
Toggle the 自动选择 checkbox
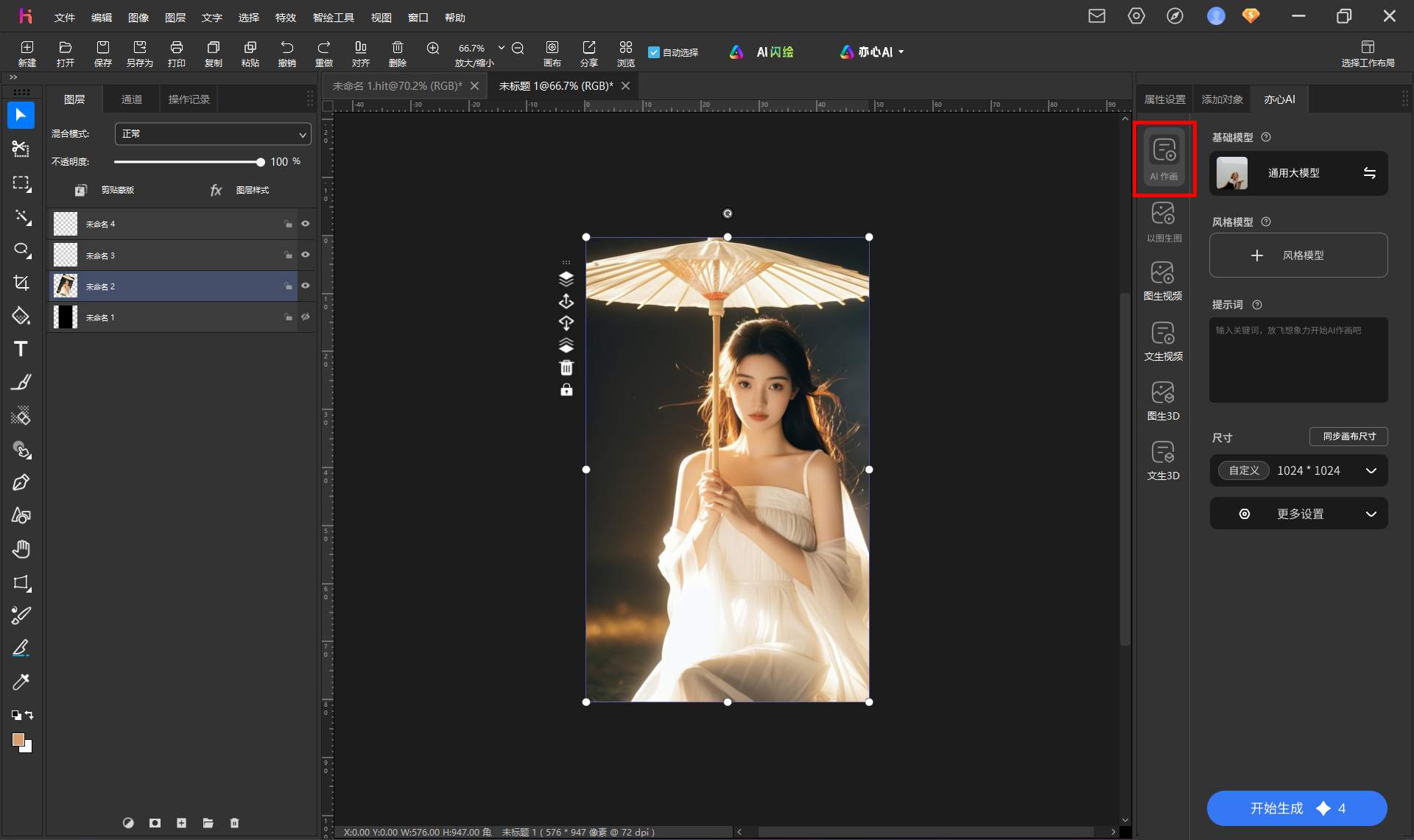(653, 52)
